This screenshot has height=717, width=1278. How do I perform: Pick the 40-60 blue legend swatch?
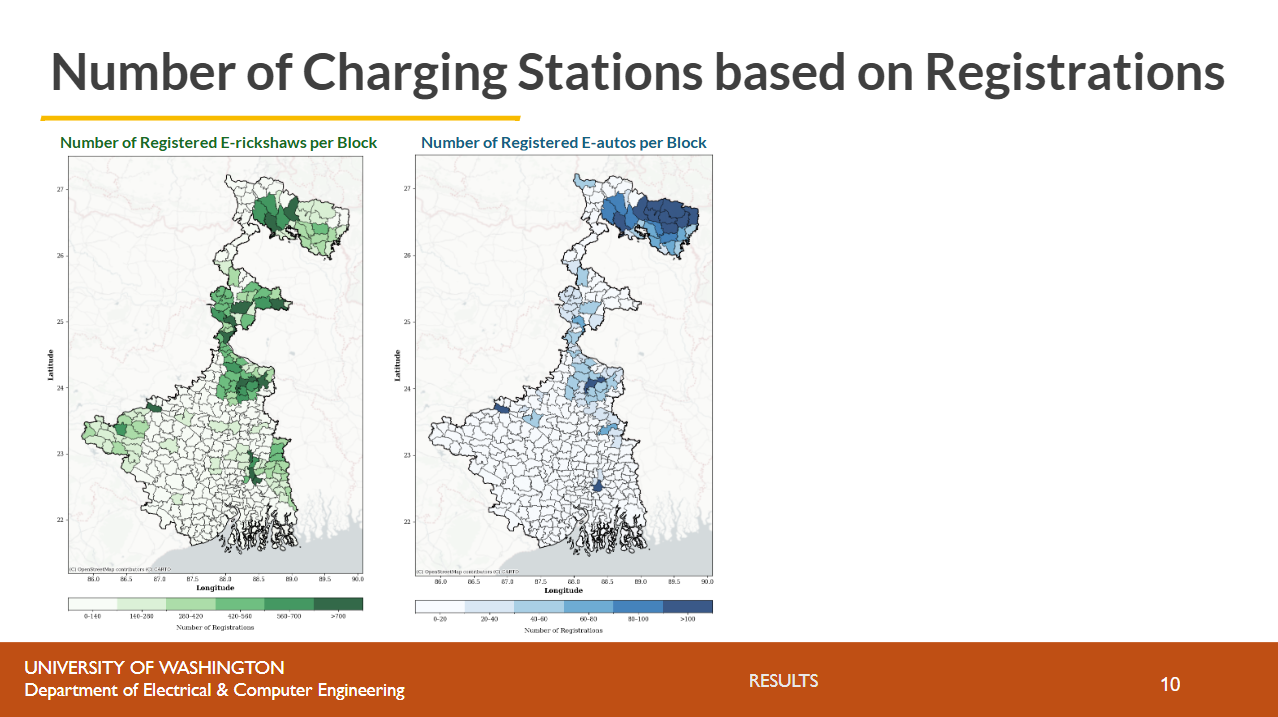pos(539,606)
